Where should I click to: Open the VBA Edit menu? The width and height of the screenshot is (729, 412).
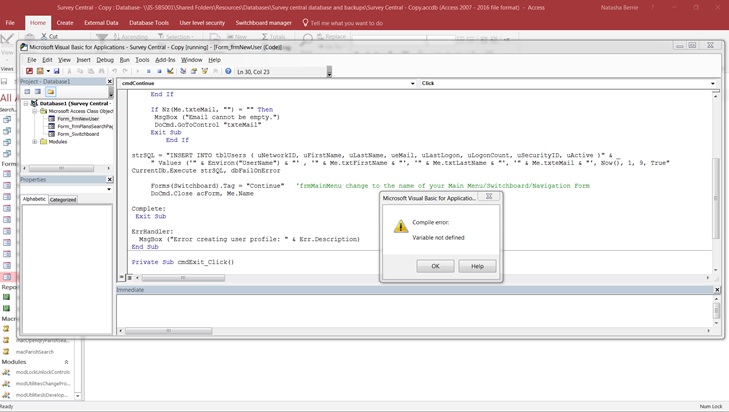(x=47, y=60)
